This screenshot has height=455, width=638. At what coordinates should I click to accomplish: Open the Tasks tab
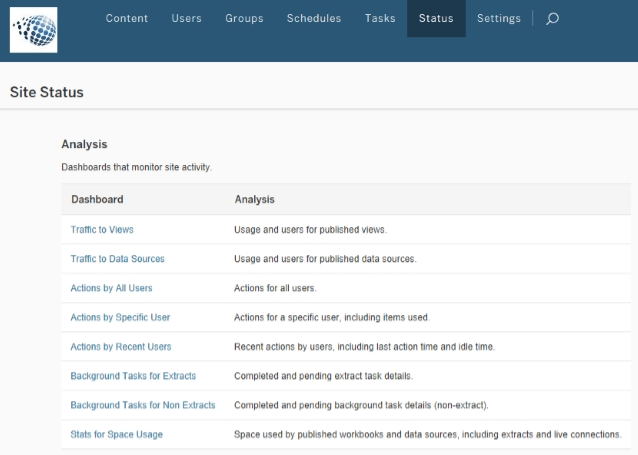coord(379,18)
